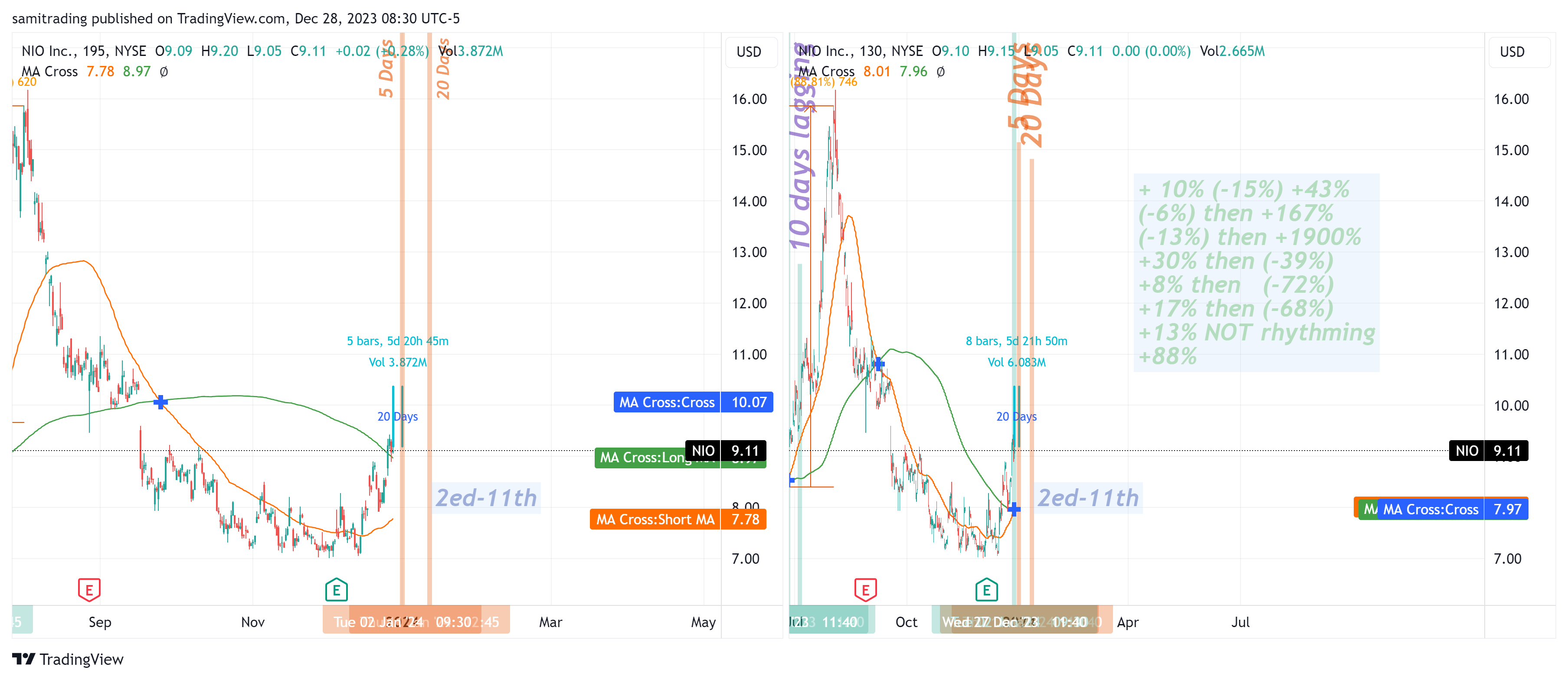Click the left chart title NIO Inc., 195, NYSE
Viewport: 1568px width, 680px height.
click(x=84, y=51)
